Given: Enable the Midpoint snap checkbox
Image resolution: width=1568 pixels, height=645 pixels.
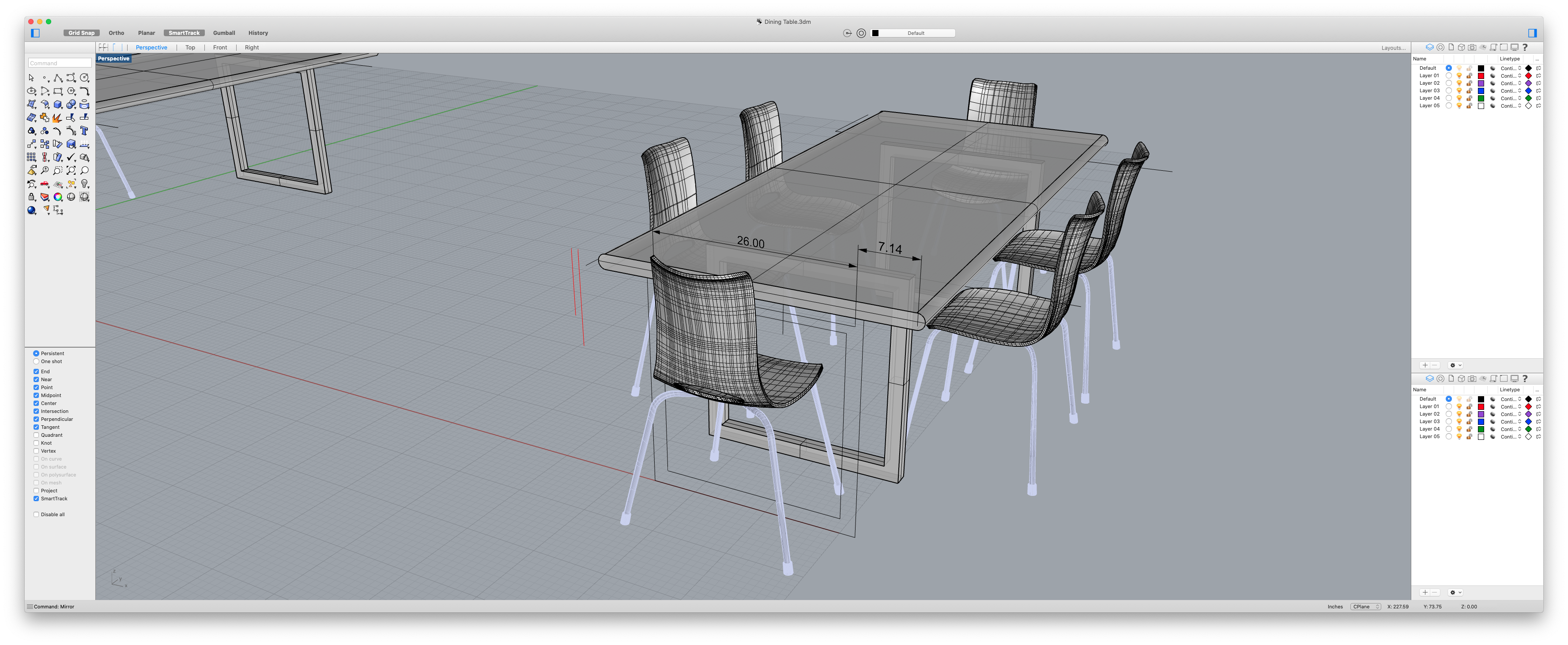Looking at the screenshot, I should point(36,395).
